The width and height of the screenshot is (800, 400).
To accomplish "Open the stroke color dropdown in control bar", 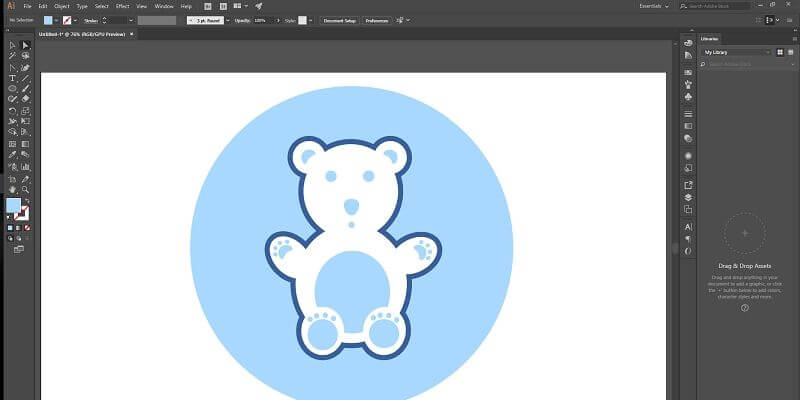I will click(x=76, y=20).
